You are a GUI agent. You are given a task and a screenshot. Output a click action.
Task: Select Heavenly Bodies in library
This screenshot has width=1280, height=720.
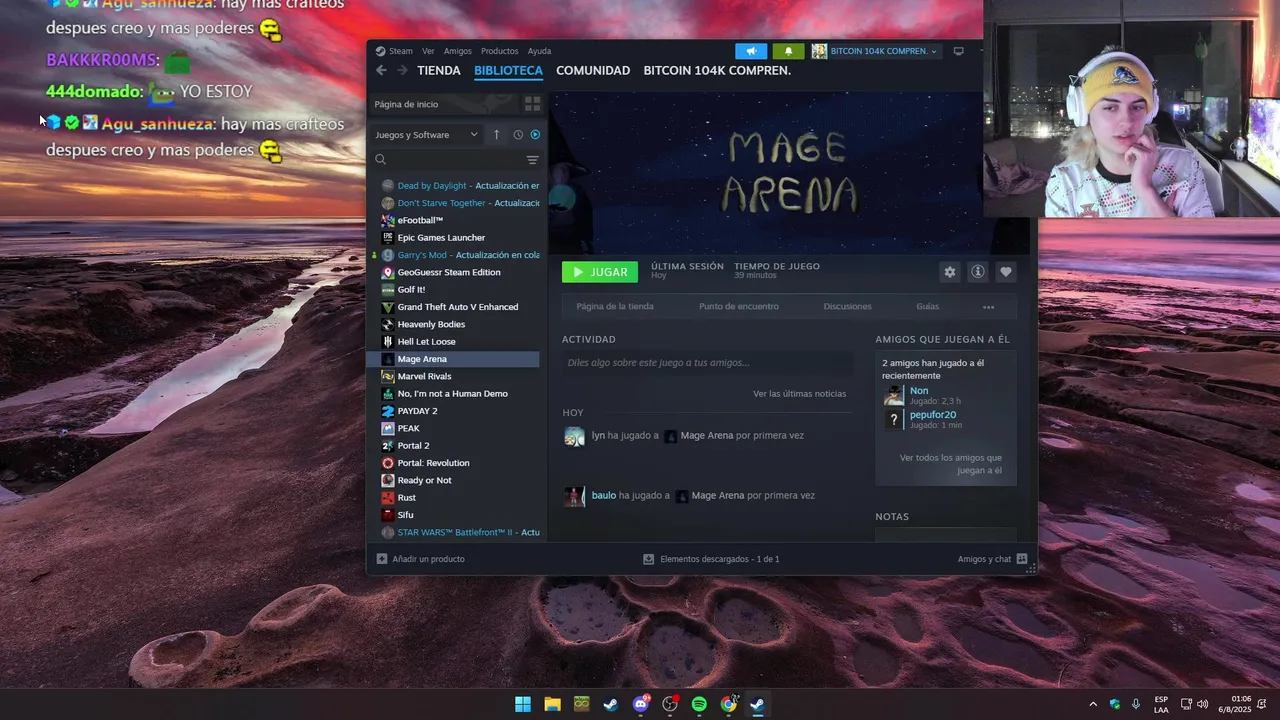click(460, 324)
